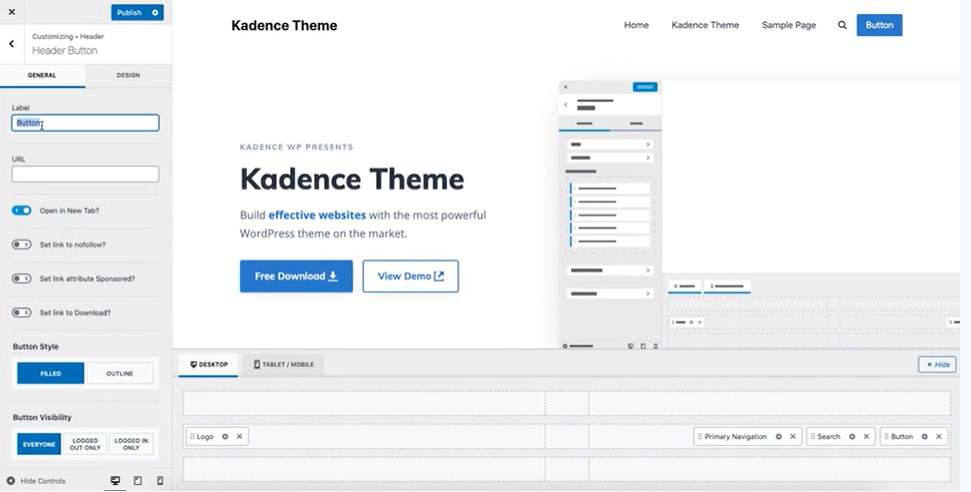Switch to the General tab
The width and height of the screenshot is (971, 492).
click(42, 76)
